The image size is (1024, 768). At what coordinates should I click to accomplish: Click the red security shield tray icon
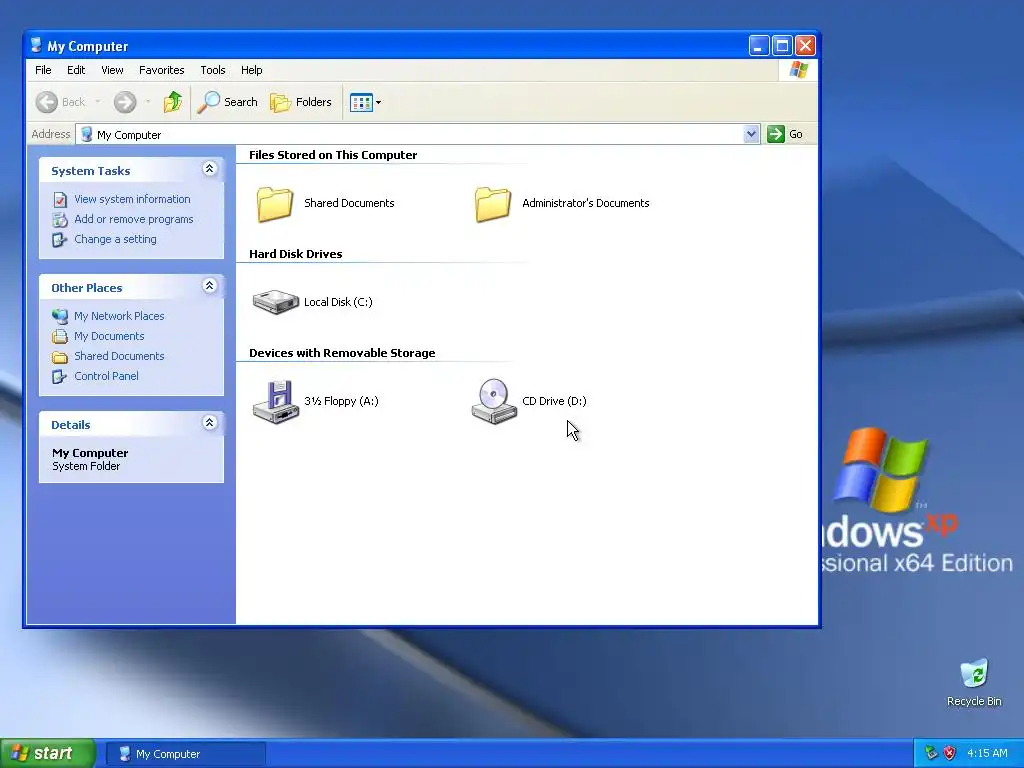[x=950, y=753]
